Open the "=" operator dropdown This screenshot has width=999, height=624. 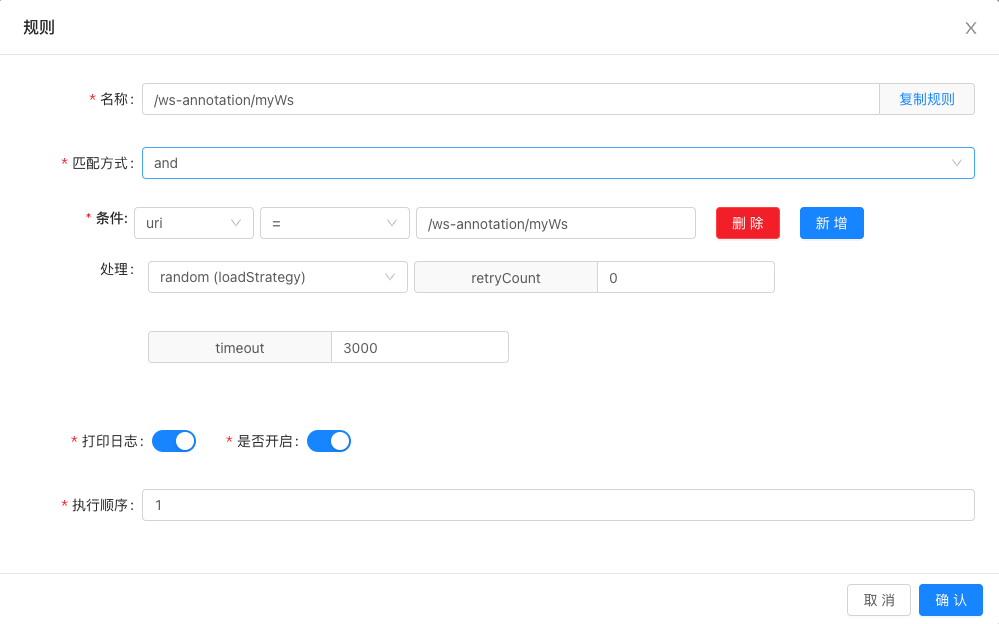point(334,223)
